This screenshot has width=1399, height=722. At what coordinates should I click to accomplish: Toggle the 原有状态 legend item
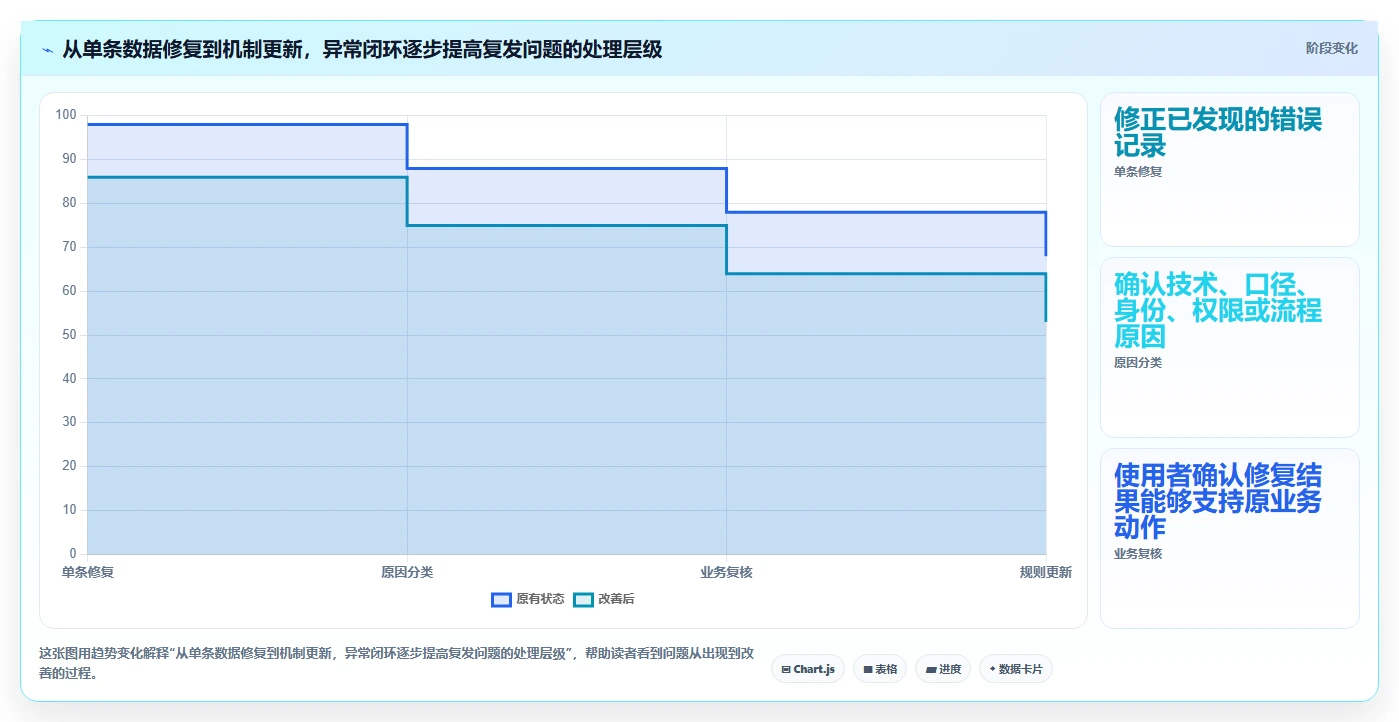pos(528,599)
